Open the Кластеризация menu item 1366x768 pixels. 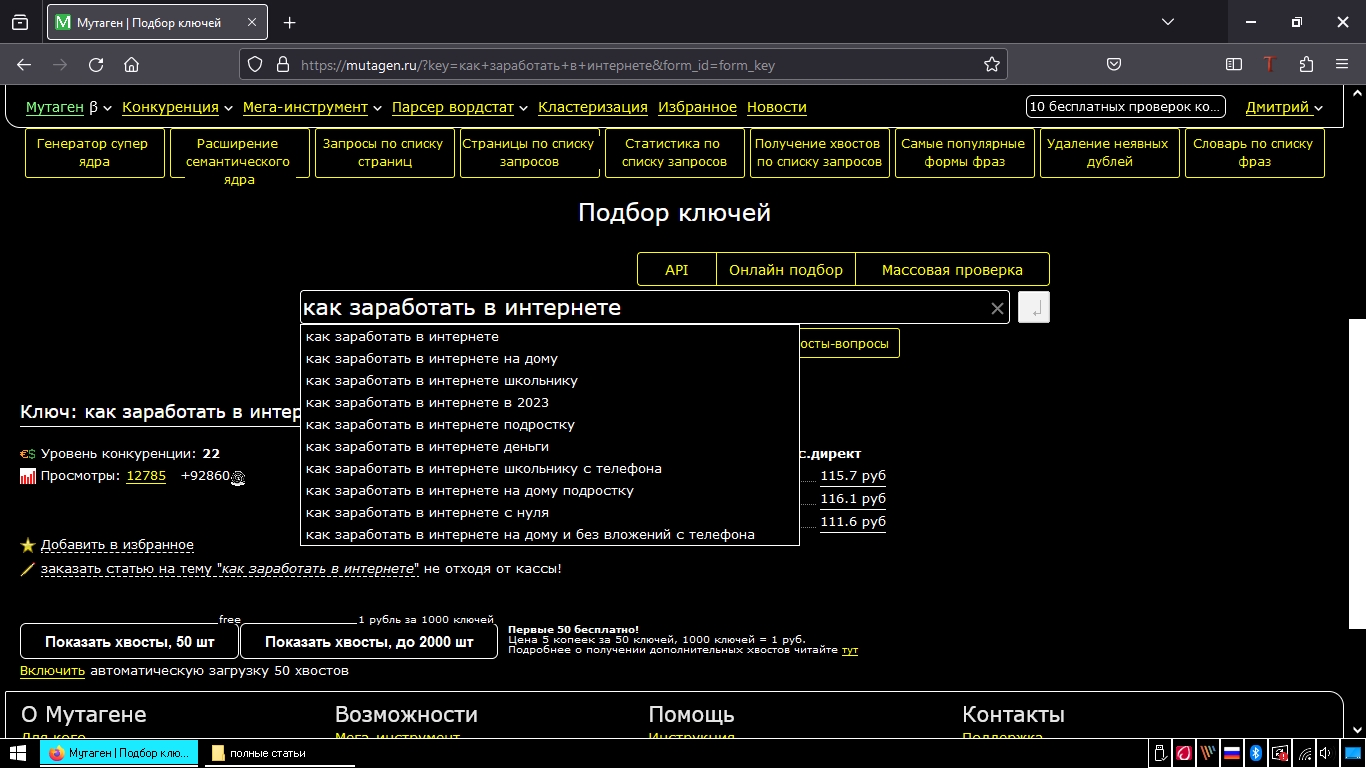click(x=593, y=107)
